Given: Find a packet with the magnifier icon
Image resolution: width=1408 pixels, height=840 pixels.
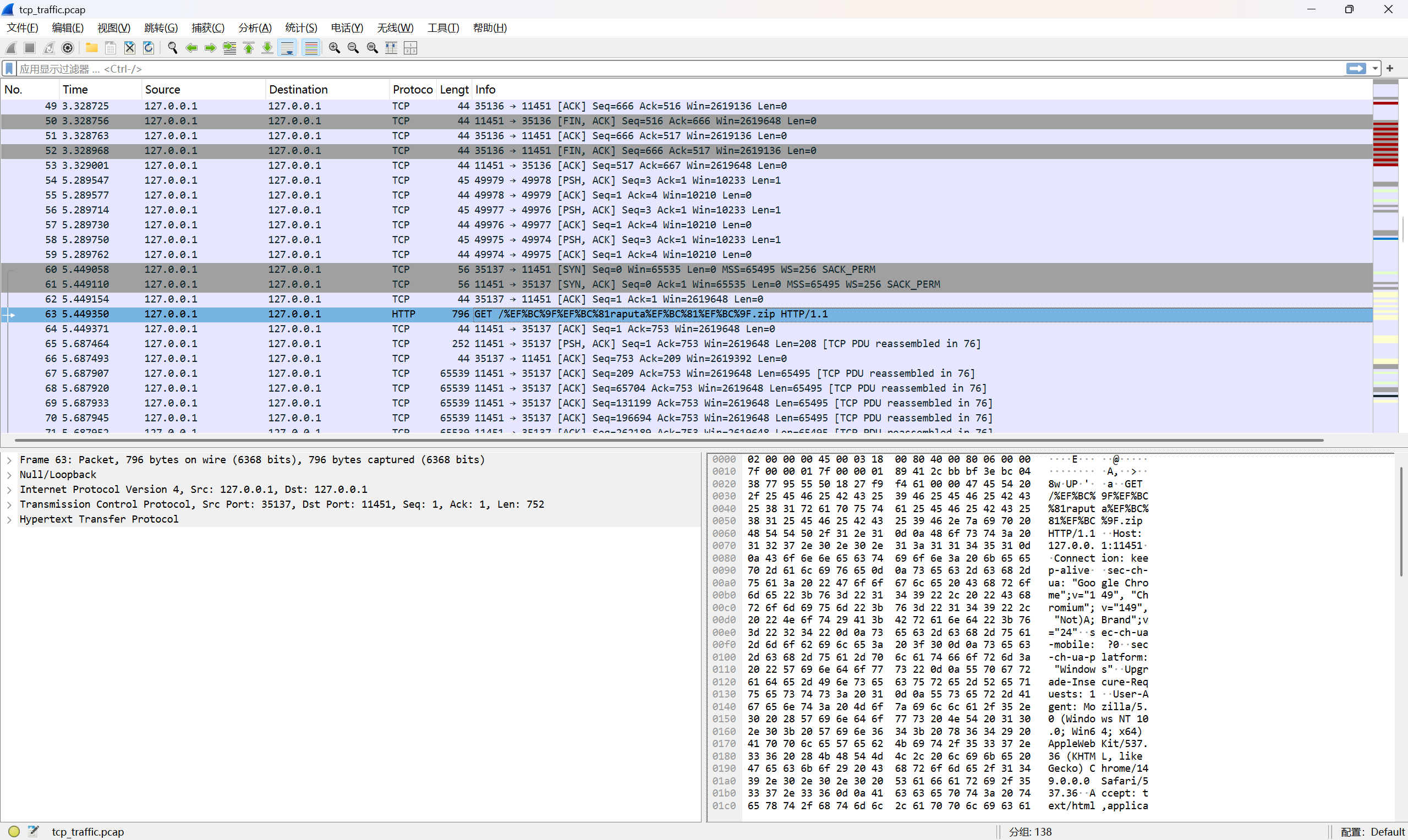Looking at the screenshot, I should (173, 48).
